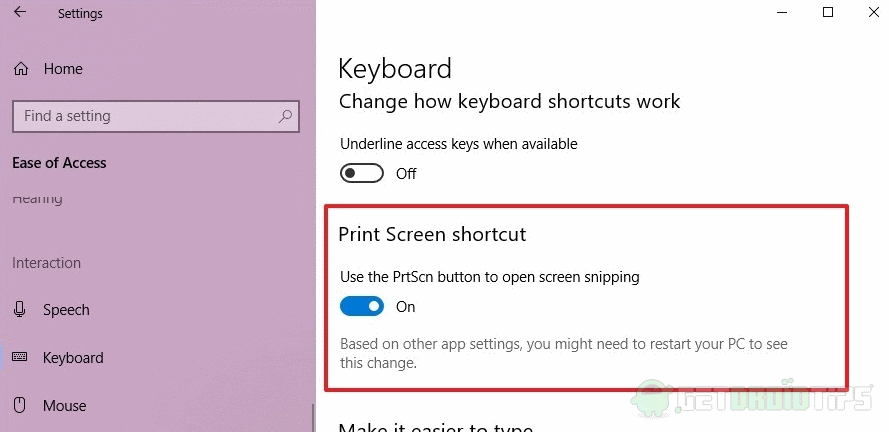Click the Find a setting search box
Screen dimensions: 889x432
pyautogui.click(x=156, y=116)
